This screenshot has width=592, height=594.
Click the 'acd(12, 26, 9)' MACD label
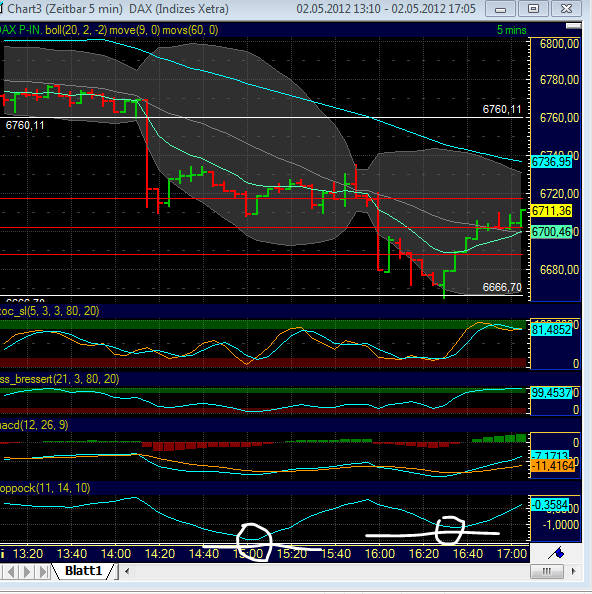[x=34, y=425]
